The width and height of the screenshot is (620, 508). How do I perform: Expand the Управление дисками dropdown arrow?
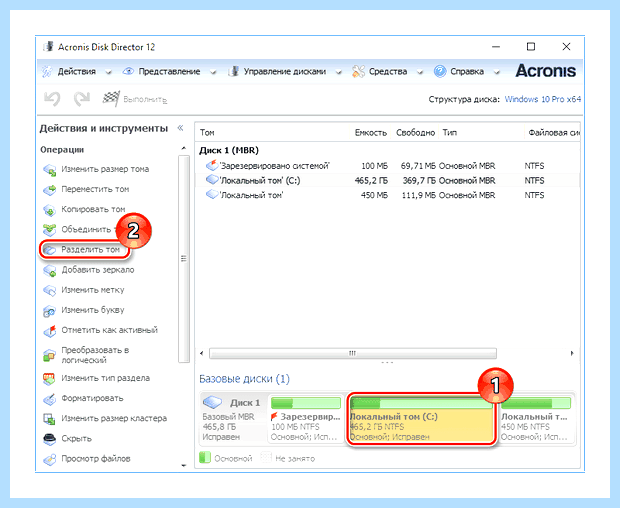(x=338, y=72)
